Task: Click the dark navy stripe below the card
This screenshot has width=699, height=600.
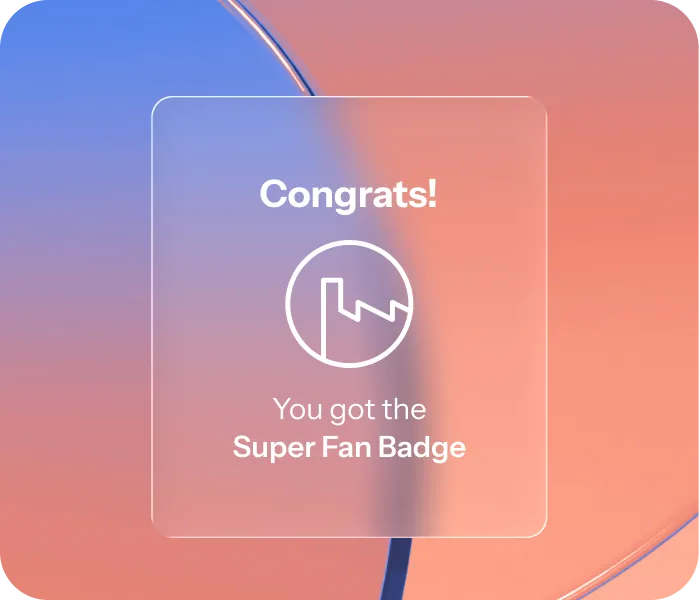Action: (x=396, y=569)
